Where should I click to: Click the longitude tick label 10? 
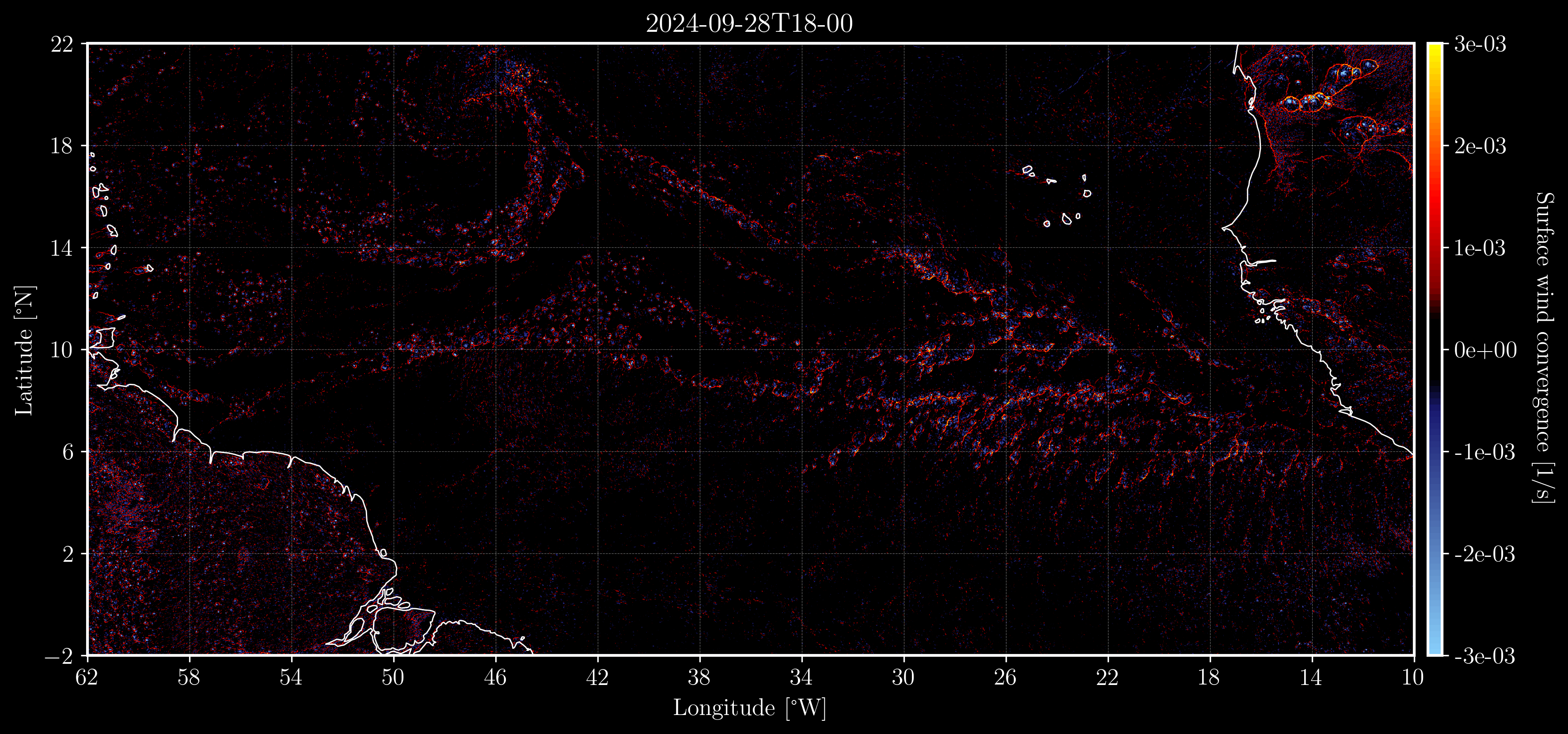[x=1413, y=677]
